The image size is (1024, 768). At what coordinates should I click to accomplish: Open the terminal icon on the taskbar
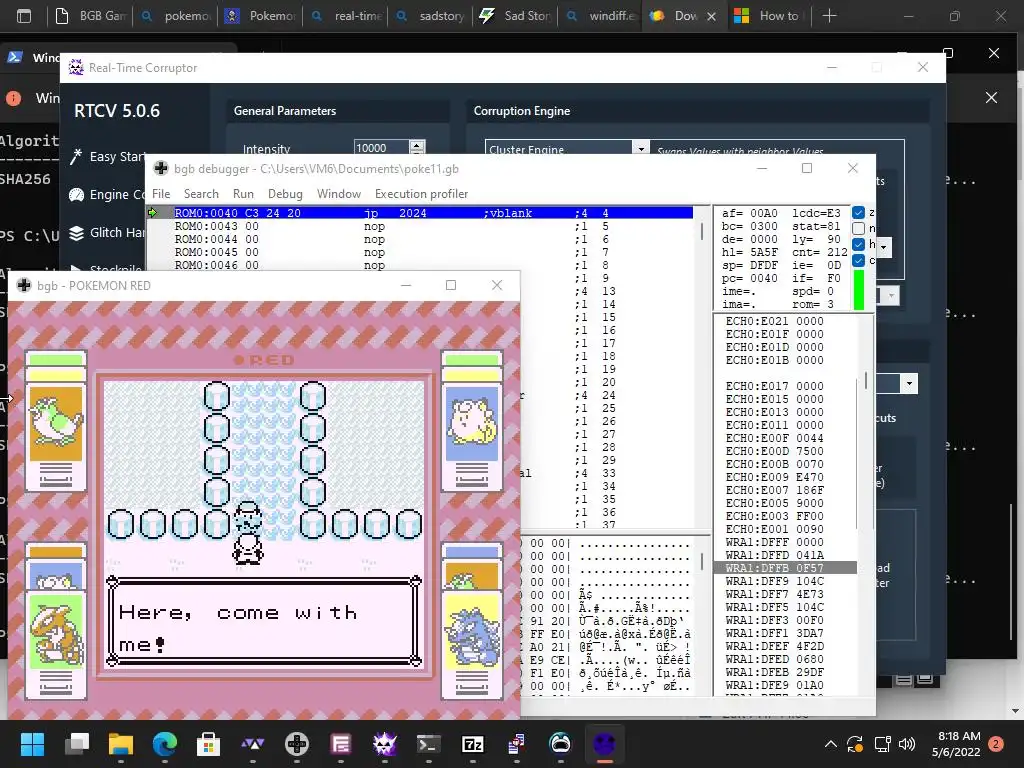coord(428,743)
